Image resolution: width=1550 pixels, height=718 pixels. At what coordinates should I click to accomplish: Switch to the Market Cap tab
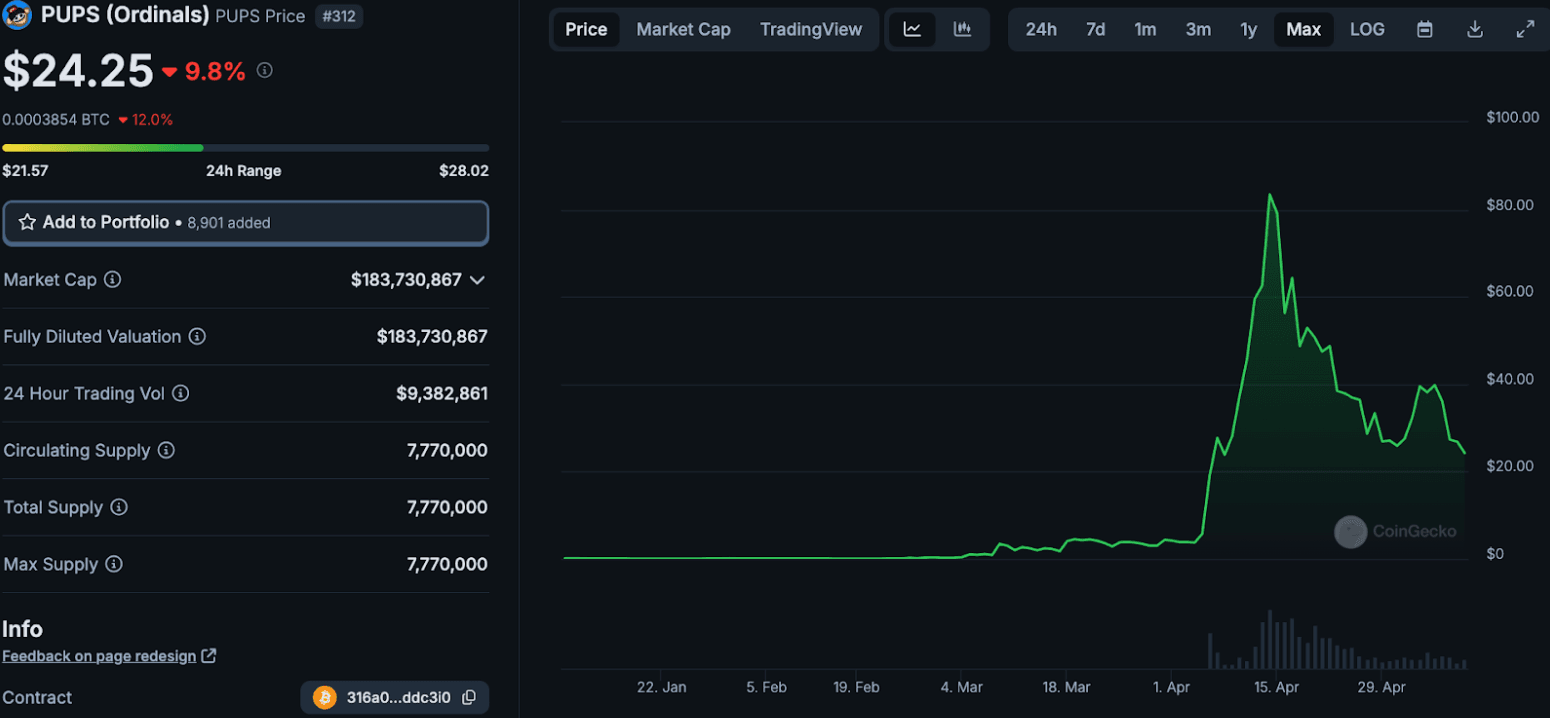(x=683, y=29)
